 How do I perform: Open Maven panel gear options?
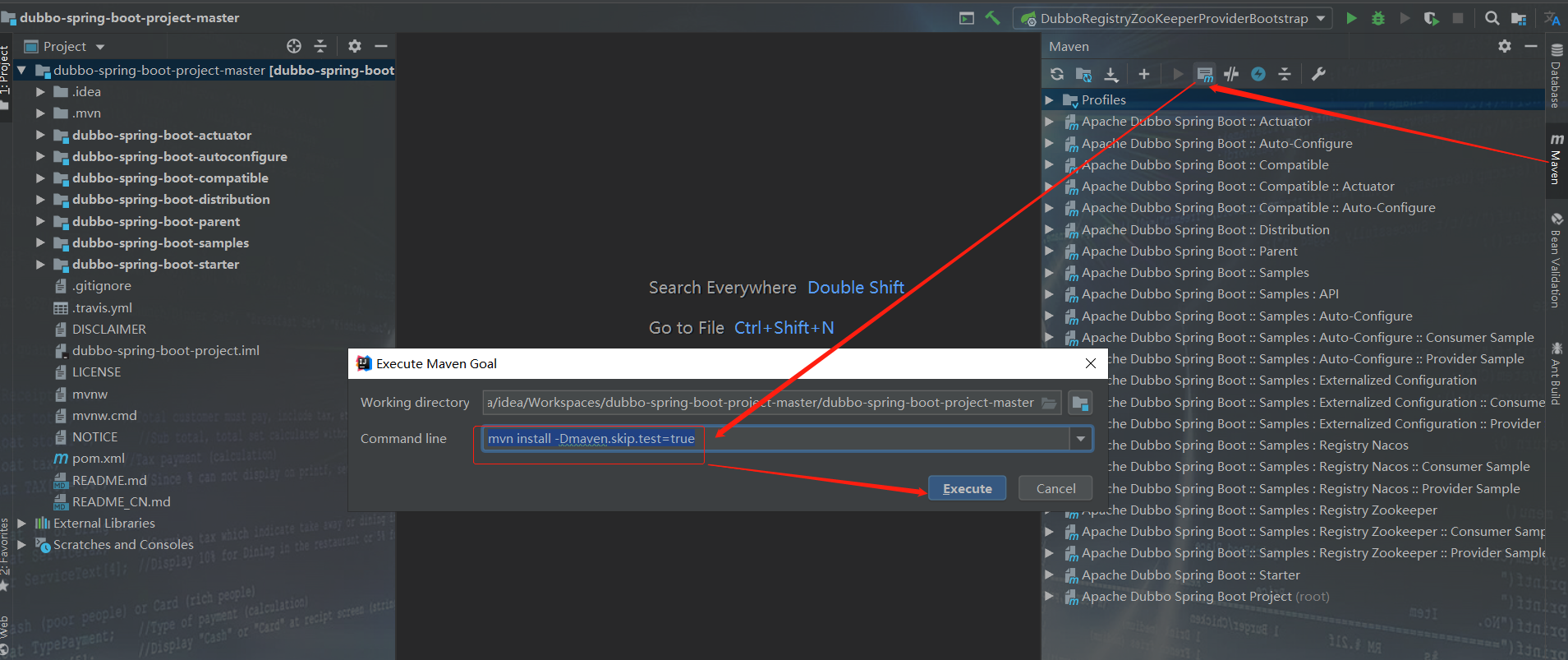coord(1505,46)
